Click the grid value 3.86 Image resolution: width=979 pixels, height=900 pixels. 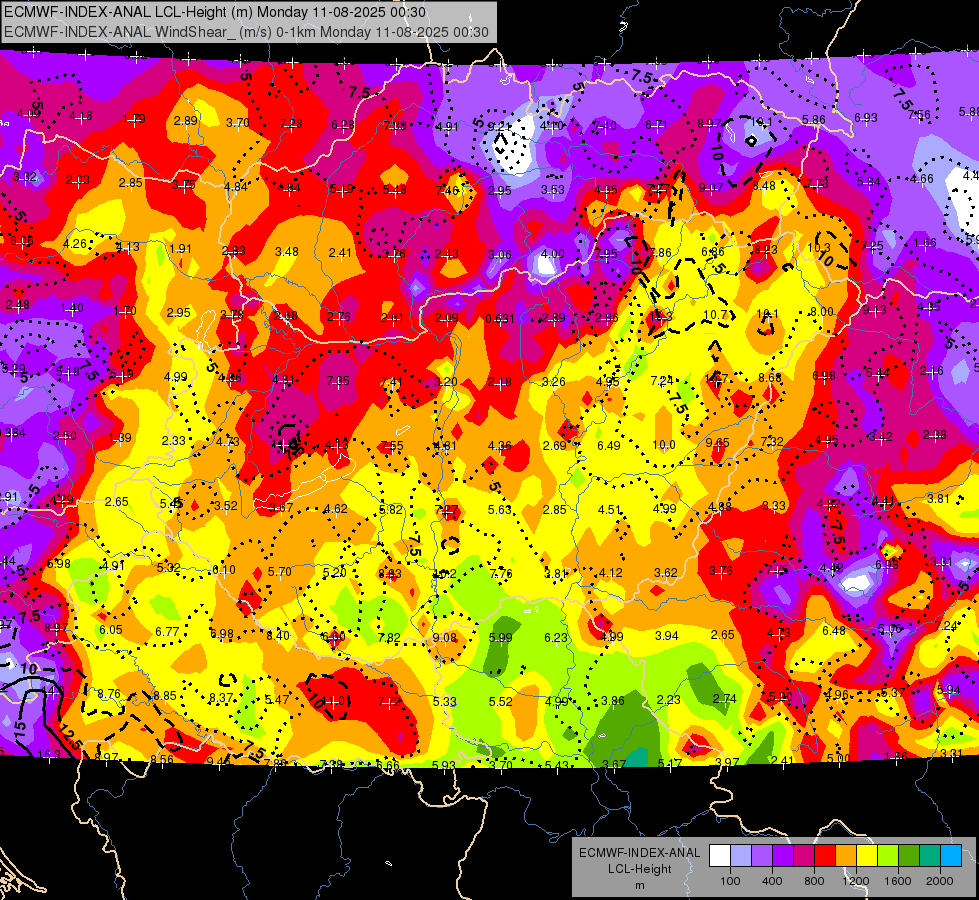[x=612, y=701]
